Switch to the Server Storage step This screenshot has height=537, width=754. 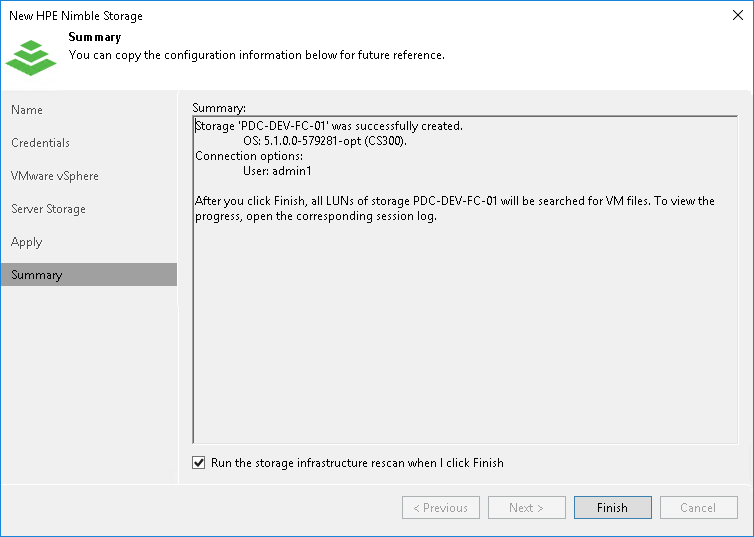coord(48,209)
